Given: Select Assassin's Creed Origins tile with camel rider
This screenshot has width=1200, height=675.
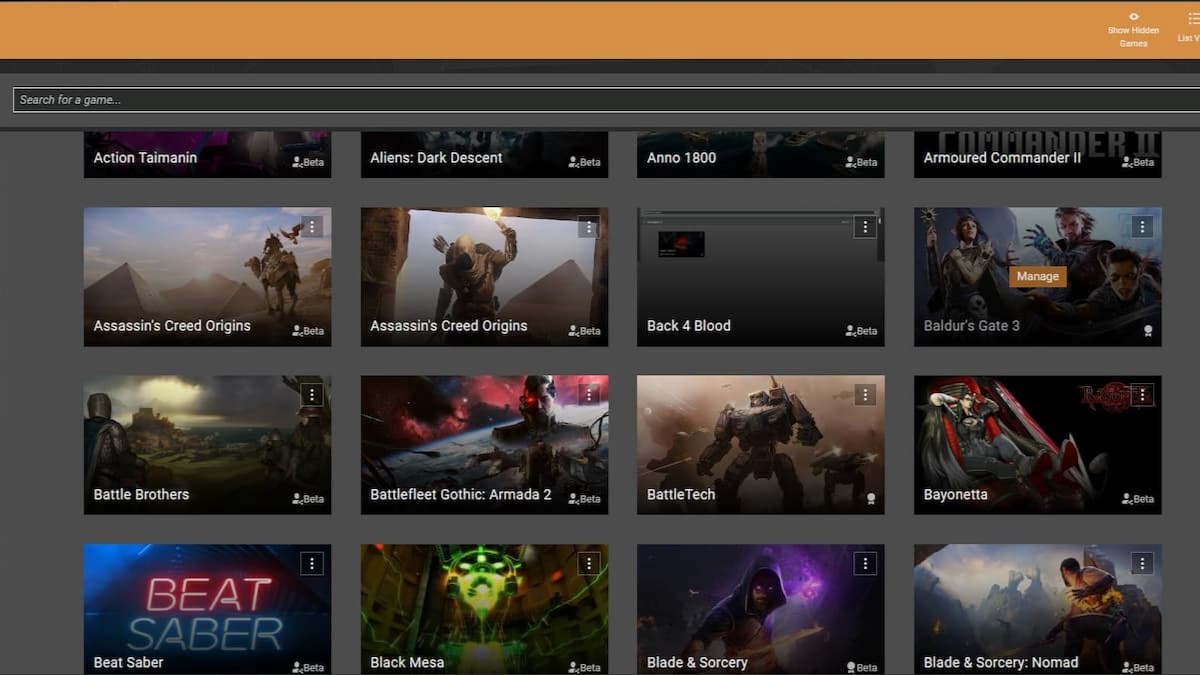Looking at the screenshot, I should tap(207, 275).
